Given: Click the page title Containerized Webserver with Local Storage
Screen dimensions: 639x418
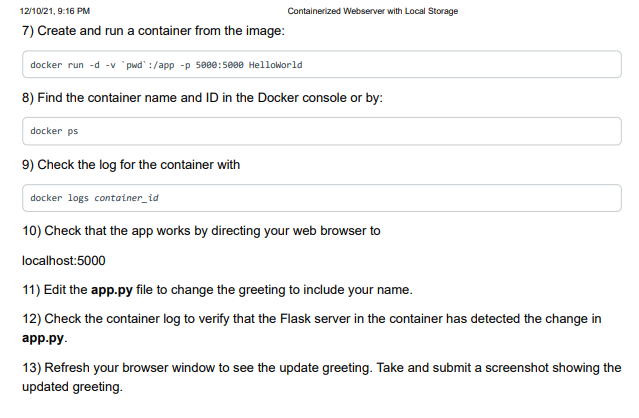Looking at the screenshot, I should coord(372,11).
